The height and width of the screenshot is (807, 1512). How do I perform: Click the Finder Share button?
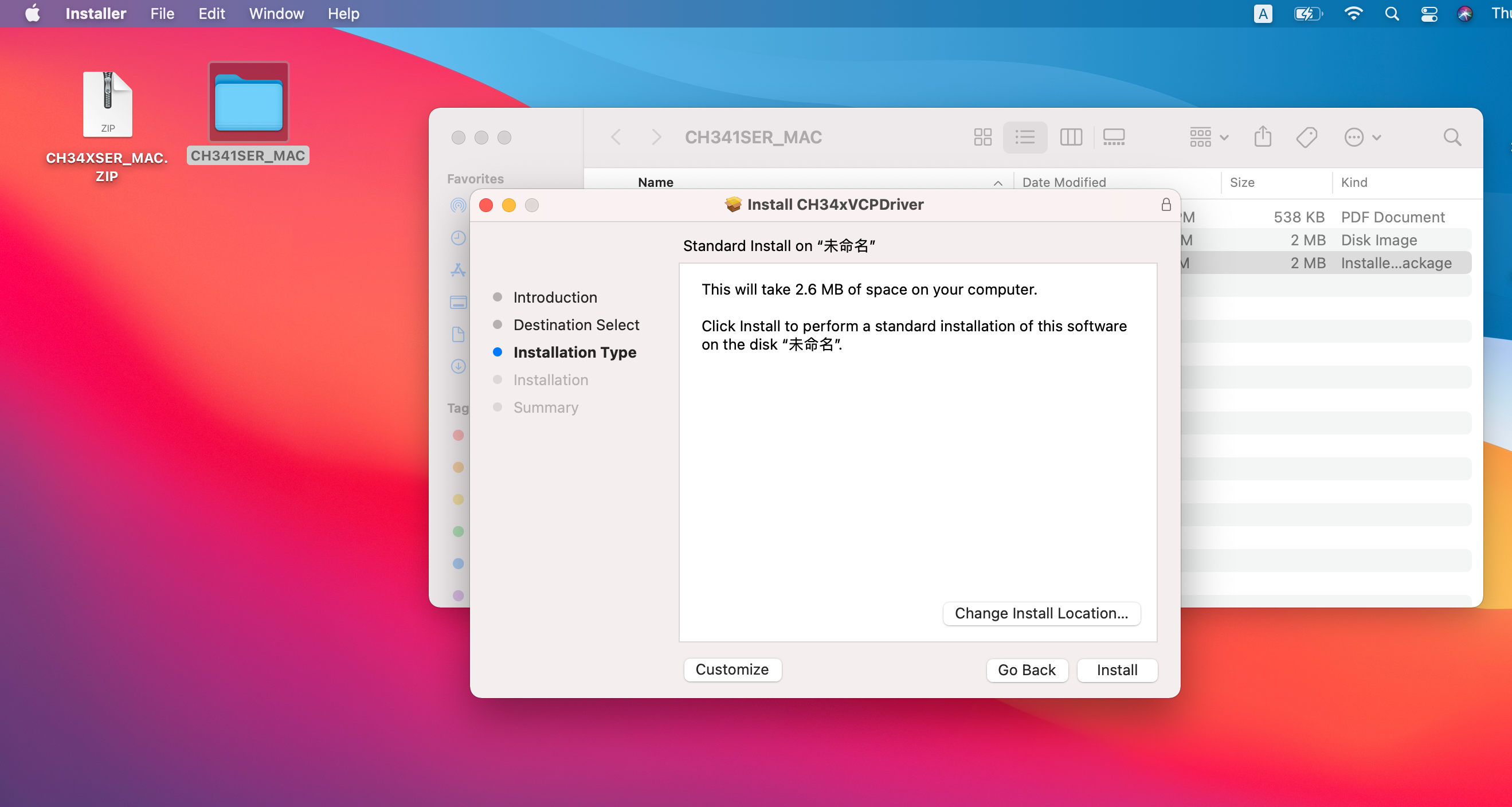tap(1263, 137)
